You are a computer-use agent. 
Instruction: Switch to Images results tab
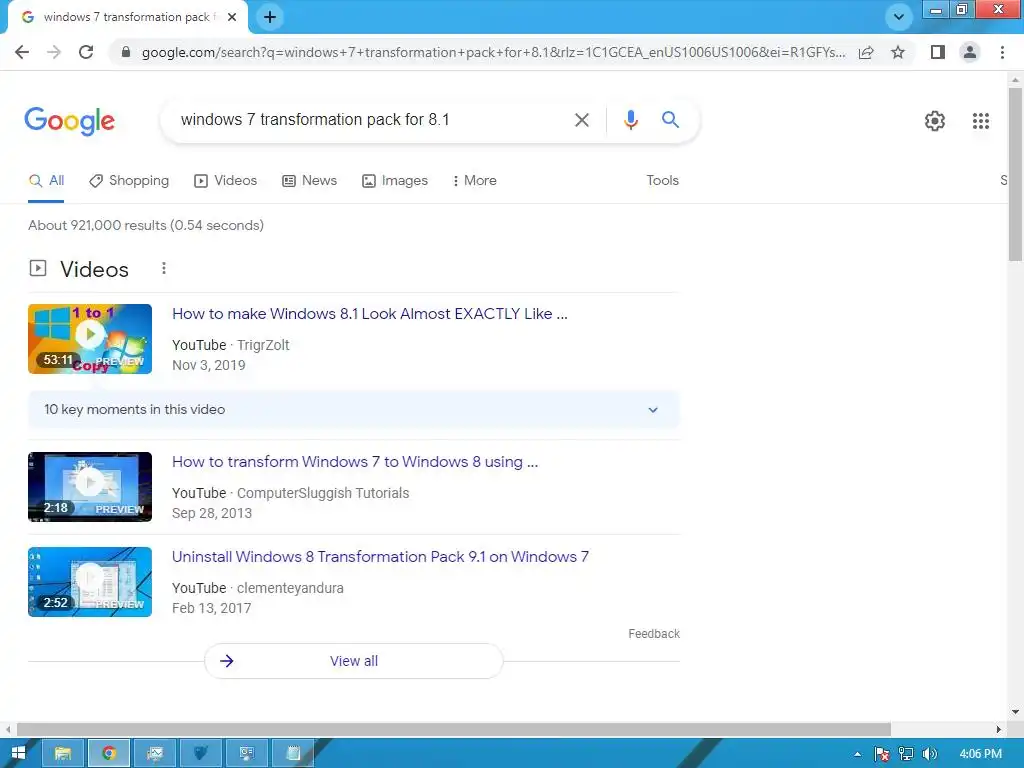click(x=394, y=181)
